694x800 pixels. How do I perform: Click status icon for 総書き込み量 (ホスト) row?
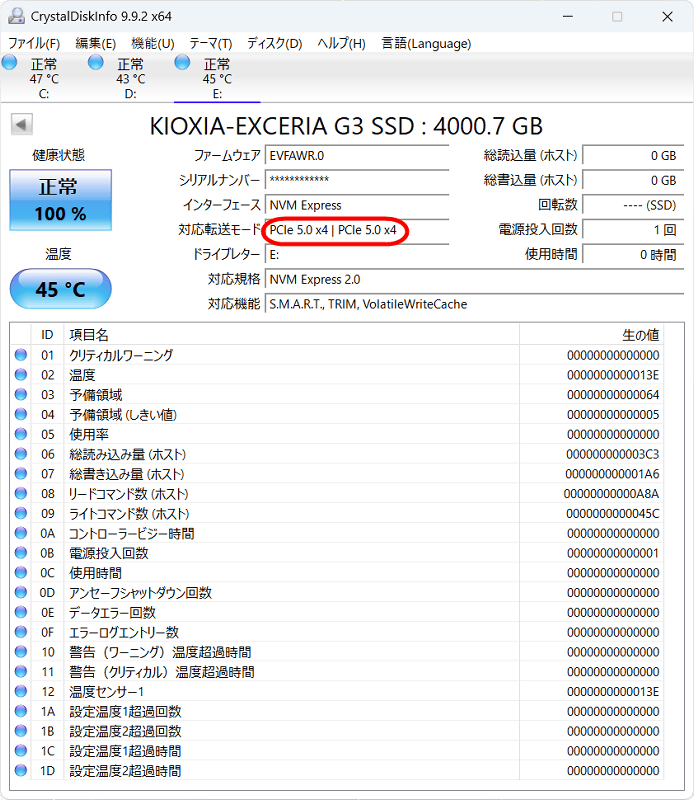point(20,473)
